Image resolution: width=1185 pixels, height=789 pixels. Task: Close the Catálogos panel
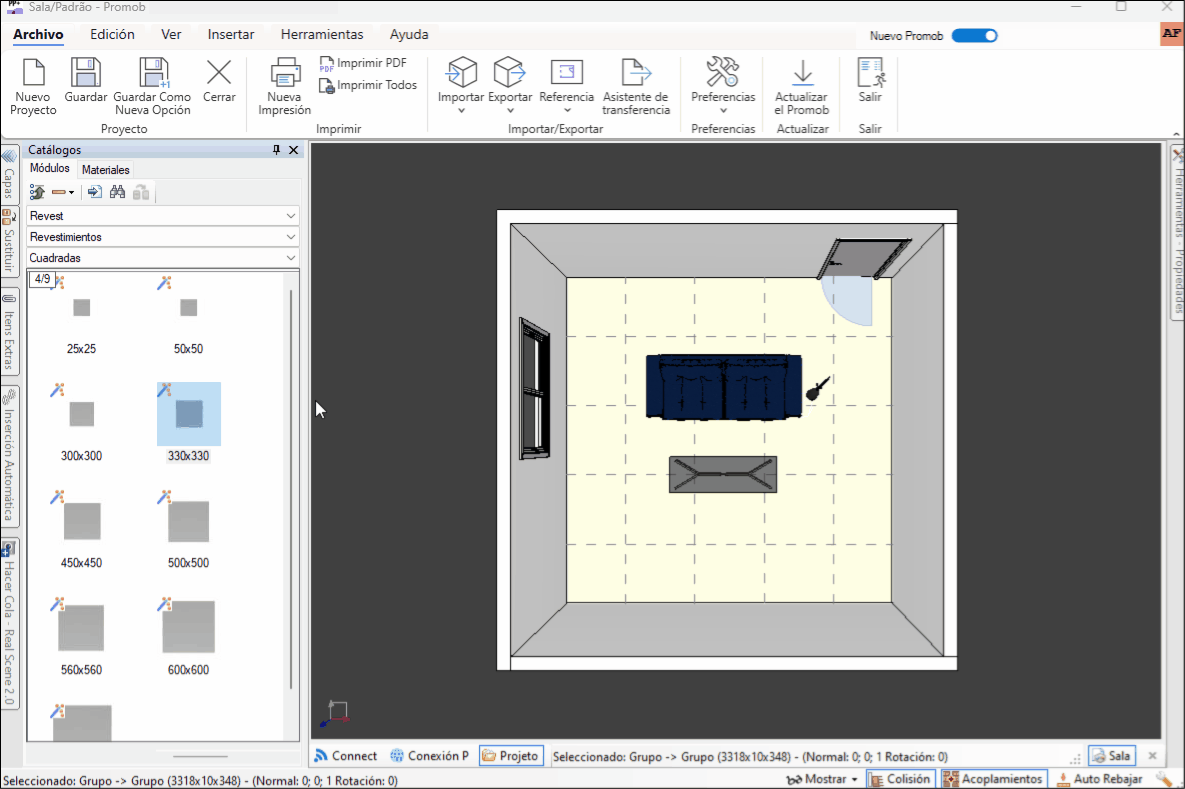click(294, 150)
